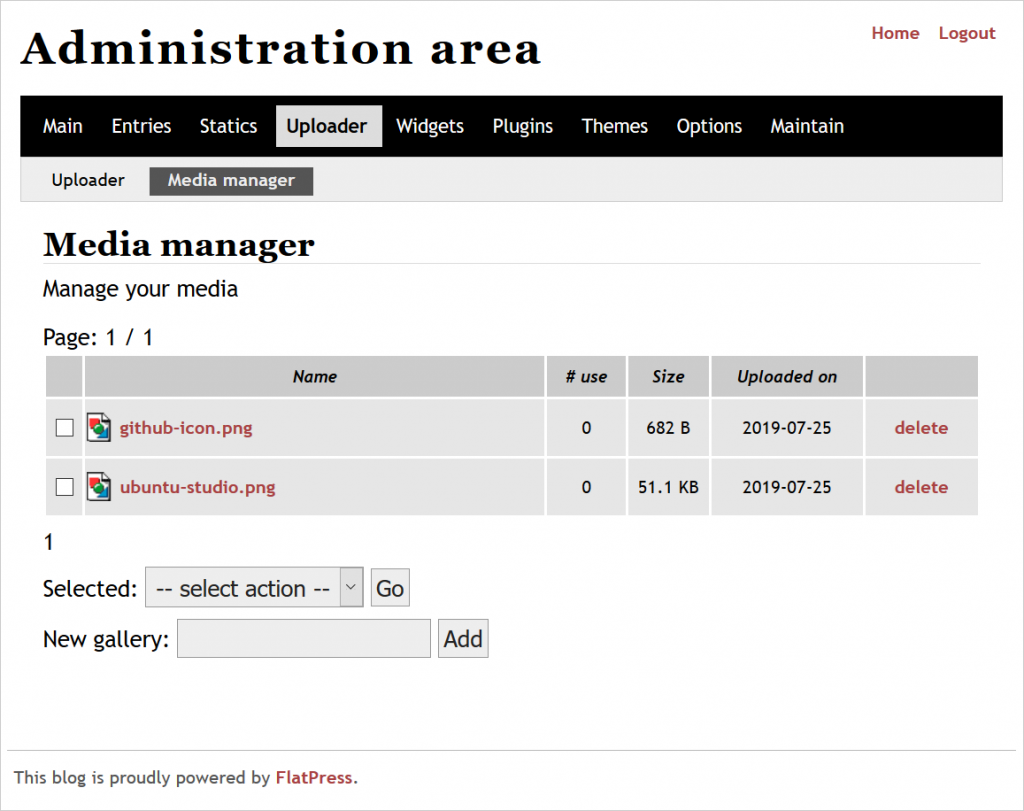
Task: Open the Widgets section
Action: tap(429, 126)
